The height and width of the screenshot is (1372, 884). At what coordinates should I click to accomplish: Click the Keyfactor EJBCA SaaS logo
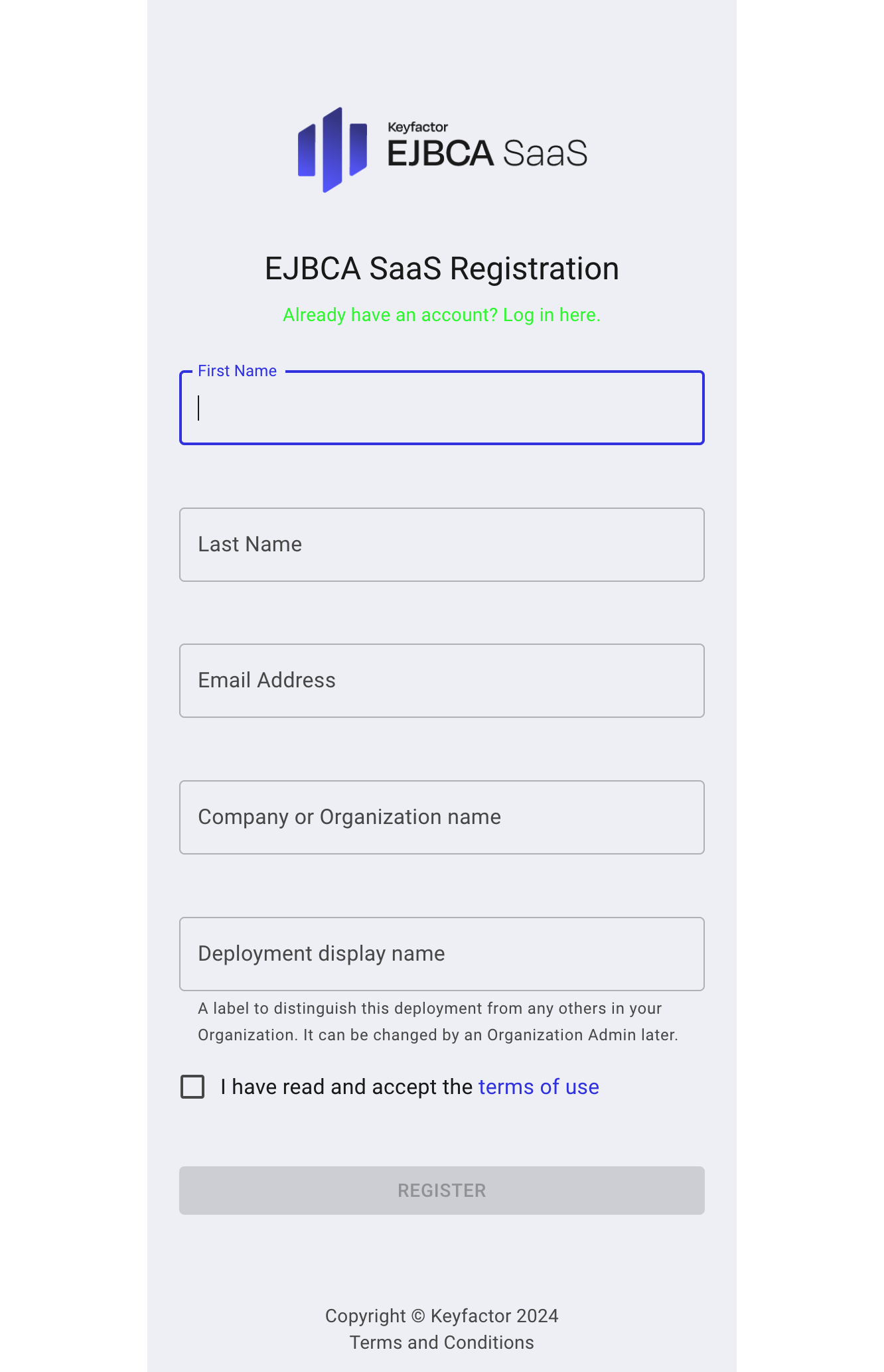(441, 147)
